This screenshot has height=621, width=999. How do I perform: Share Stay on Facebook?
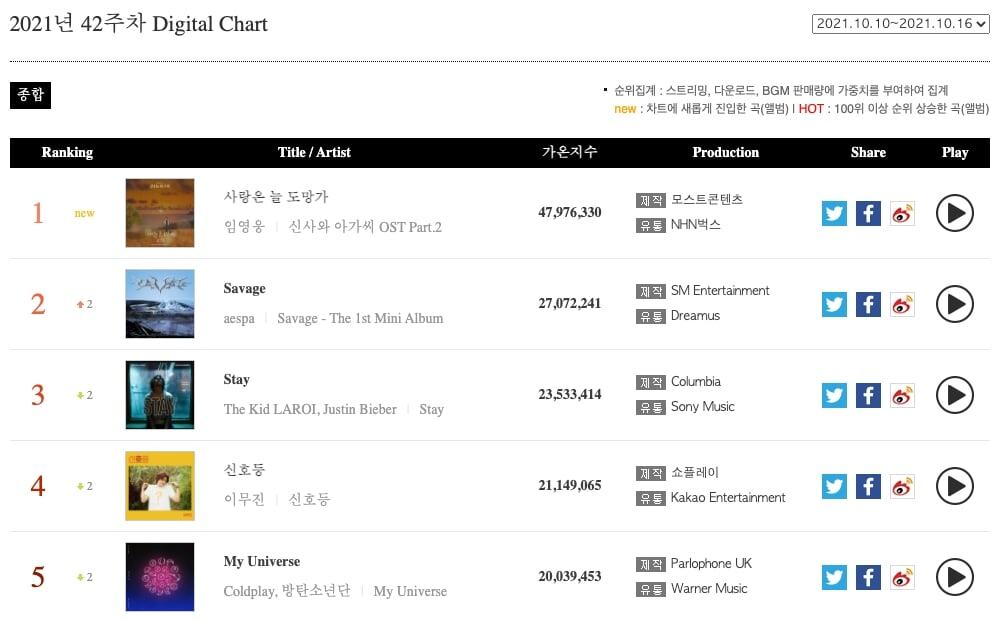[868, 395]
